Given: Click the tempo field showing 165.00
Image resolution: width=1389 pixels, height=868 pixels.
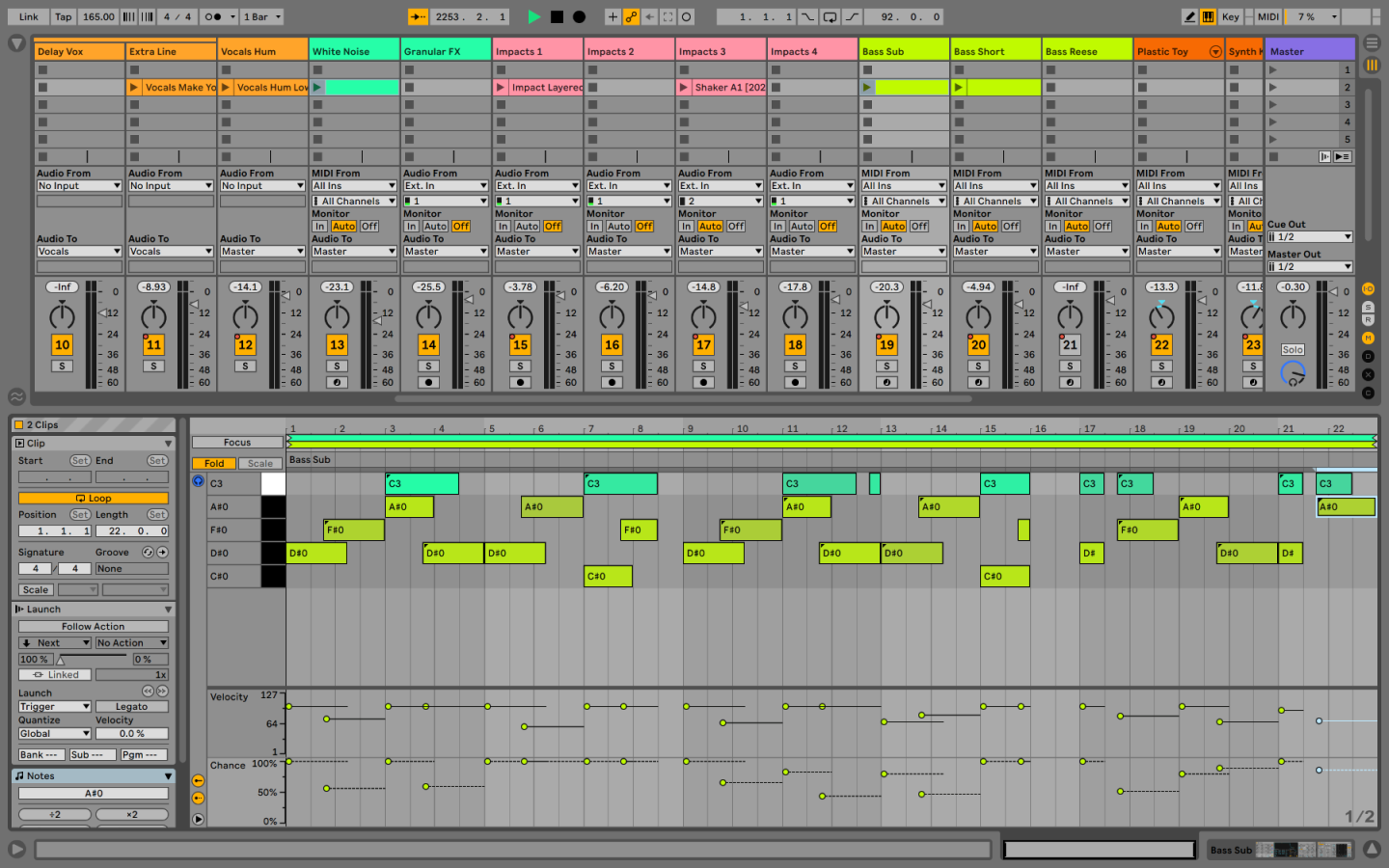Looking at the screenshot, I should [x=98, y=16].
